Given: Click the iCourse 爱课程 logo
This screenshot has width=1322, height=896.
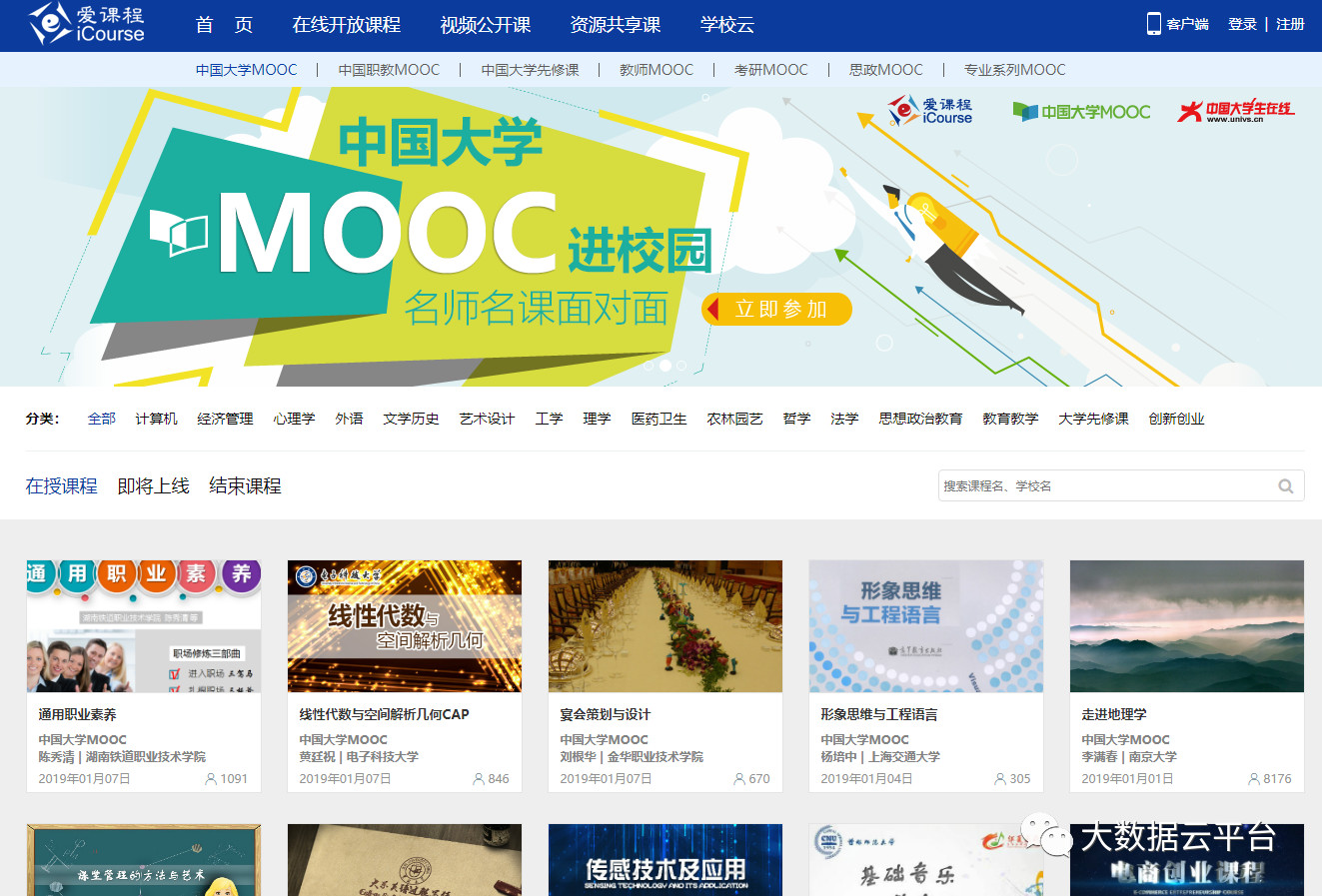Looking at the screenshot, I should point(85,25).
